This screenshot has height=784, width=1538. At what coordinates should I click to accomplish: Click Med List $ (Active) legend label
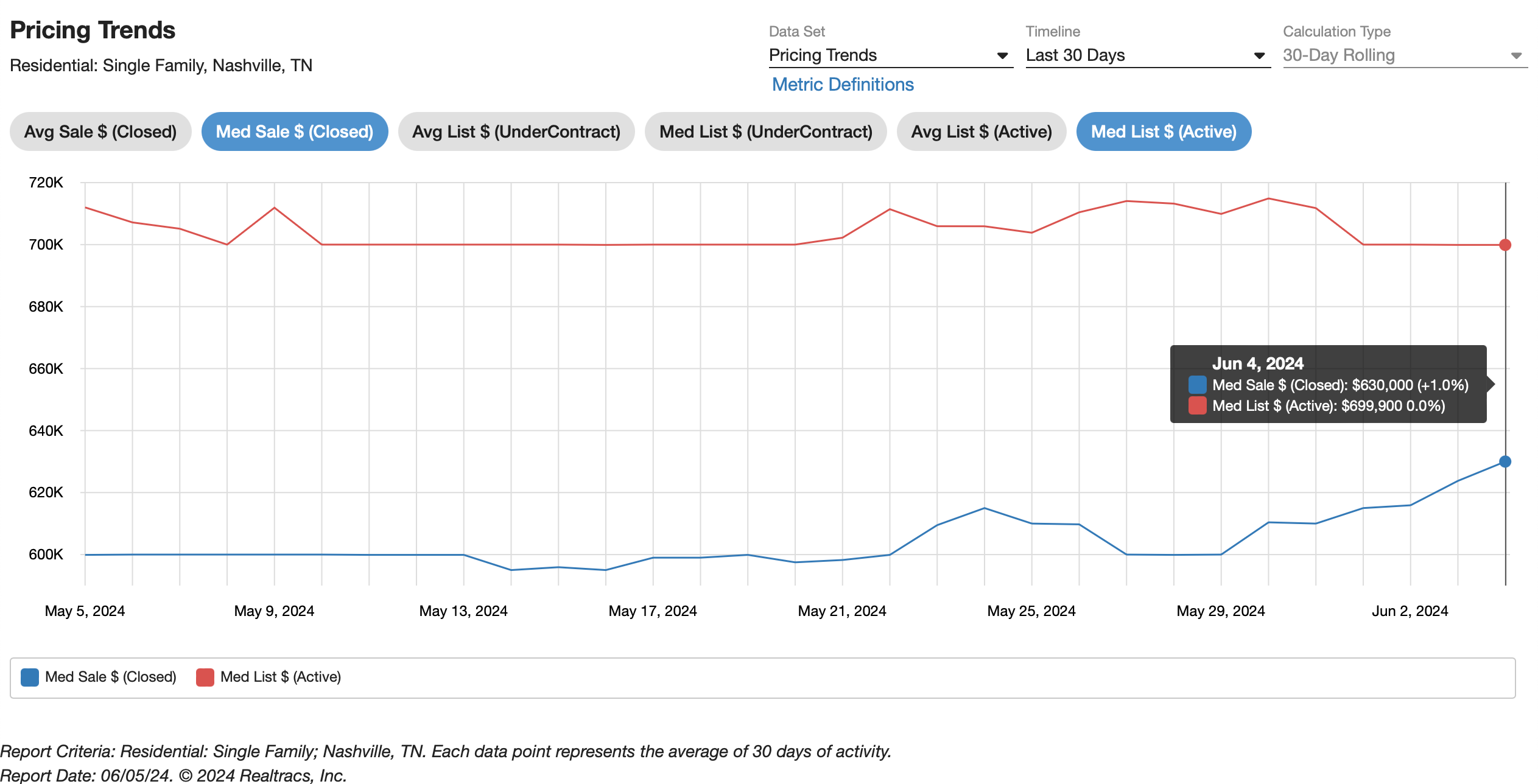pos(280,677)
